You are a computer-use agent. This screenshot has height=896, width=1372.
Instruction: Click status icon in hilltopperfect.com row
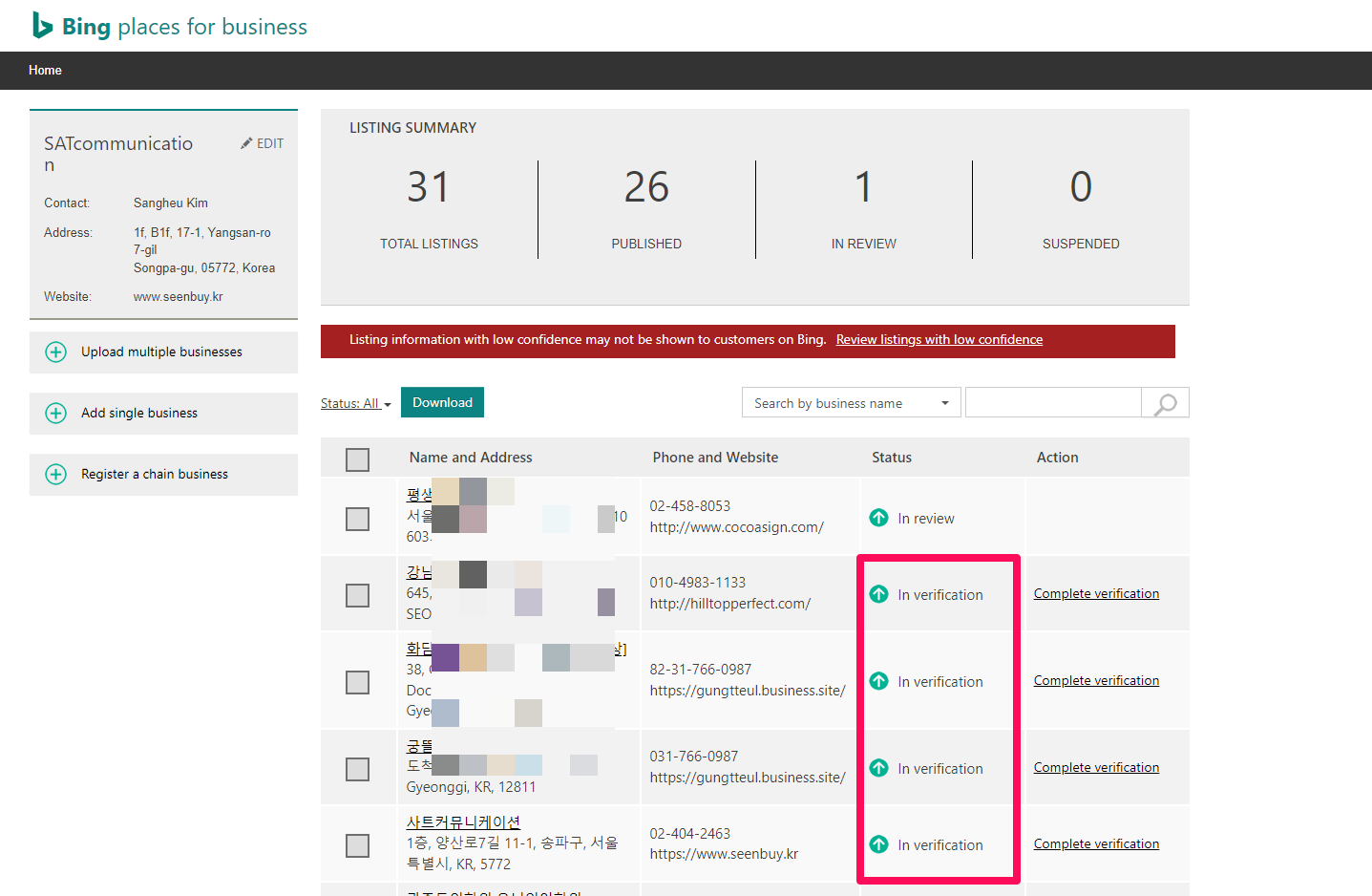(879, 594)
